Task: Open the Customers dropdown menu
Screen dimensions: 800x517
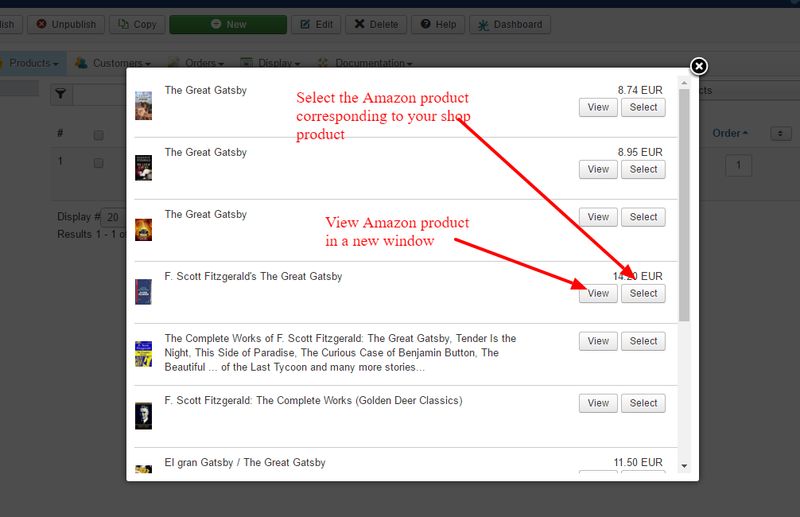Action: pyautogui.click(x=113, y=63)
